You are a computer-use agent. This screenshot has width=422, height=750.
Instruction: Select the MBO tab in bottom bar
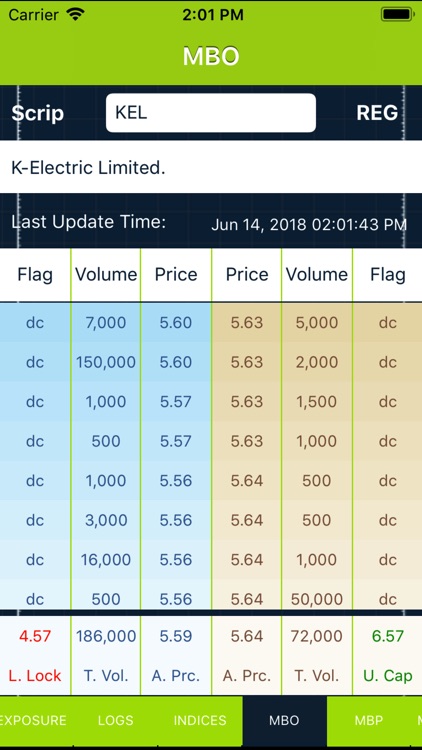pyautogui.click(x=284, y=720)
